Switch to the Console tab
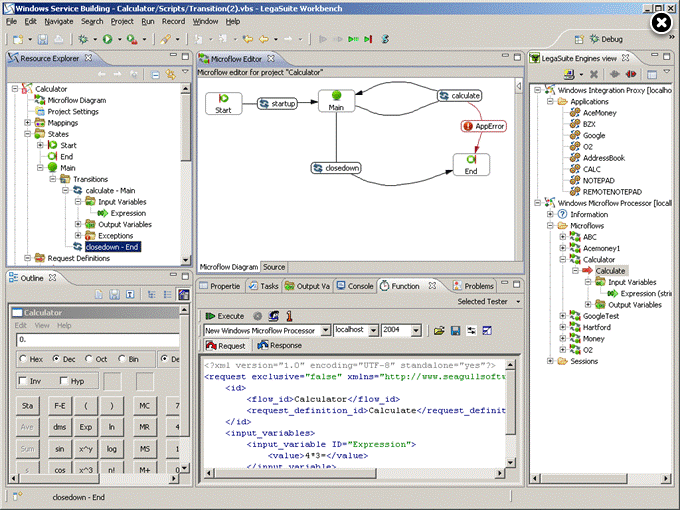The height and width of the screenshot is (510, 680). click(x=355, y=286)
